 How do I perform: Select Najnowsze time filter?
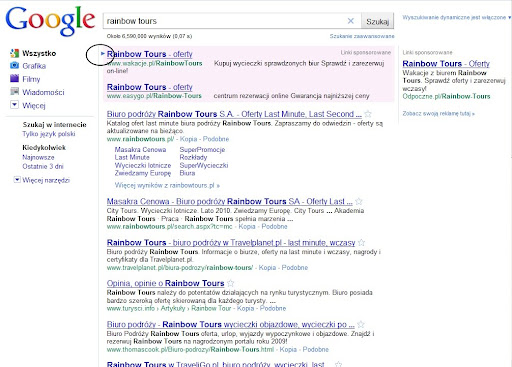(38, 157)
